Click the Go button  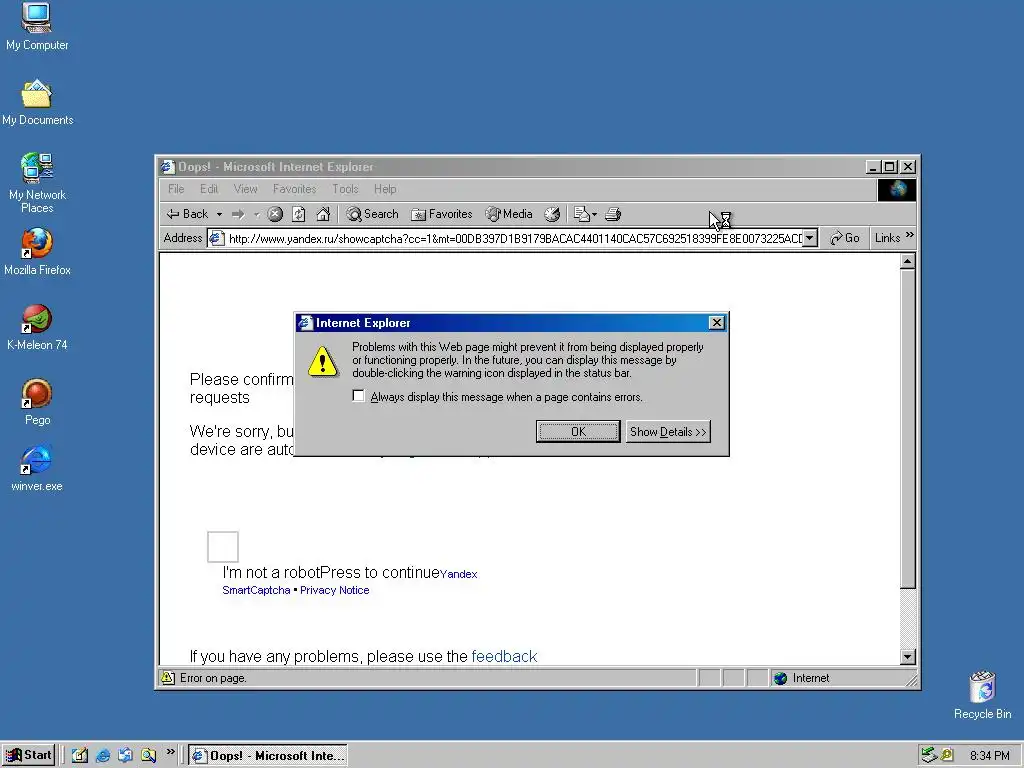(844, 238)
